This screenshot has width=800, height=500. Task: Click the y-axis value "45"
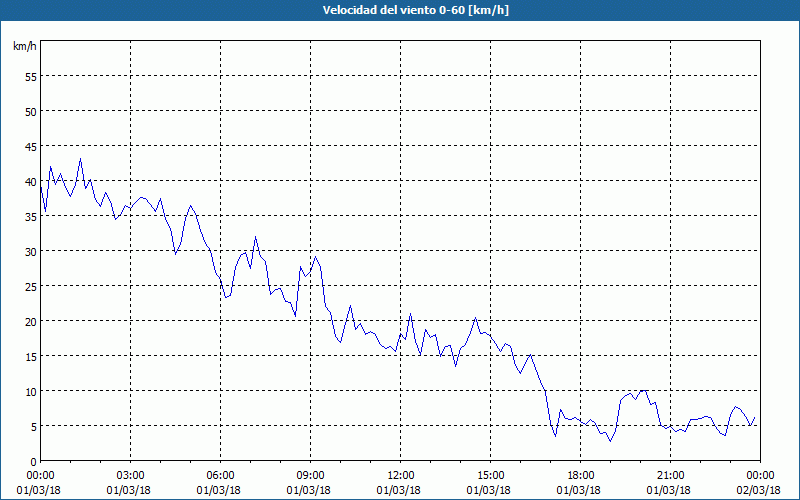(x=31, y=146)
